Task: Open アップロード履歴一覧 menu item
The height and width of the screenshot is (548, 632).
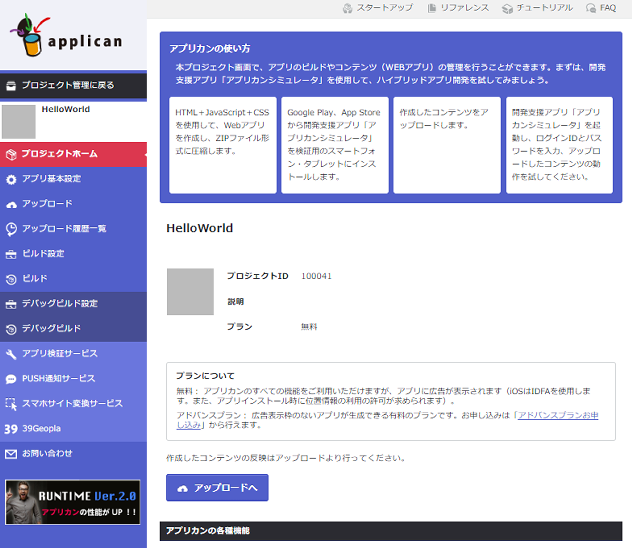Action: point(73,229)
